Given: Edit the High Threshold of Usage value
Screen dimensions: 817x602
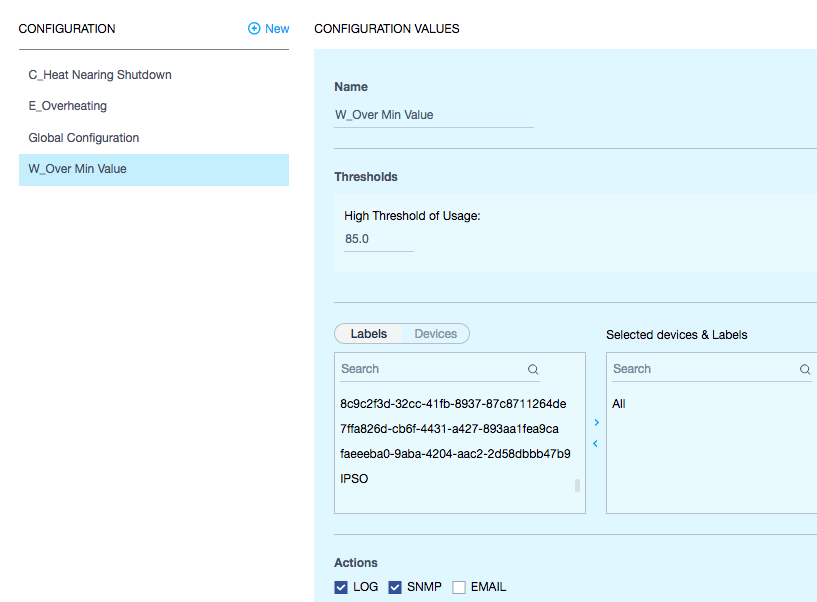Looking at the screenshot, I should click(x=379, y=239).
